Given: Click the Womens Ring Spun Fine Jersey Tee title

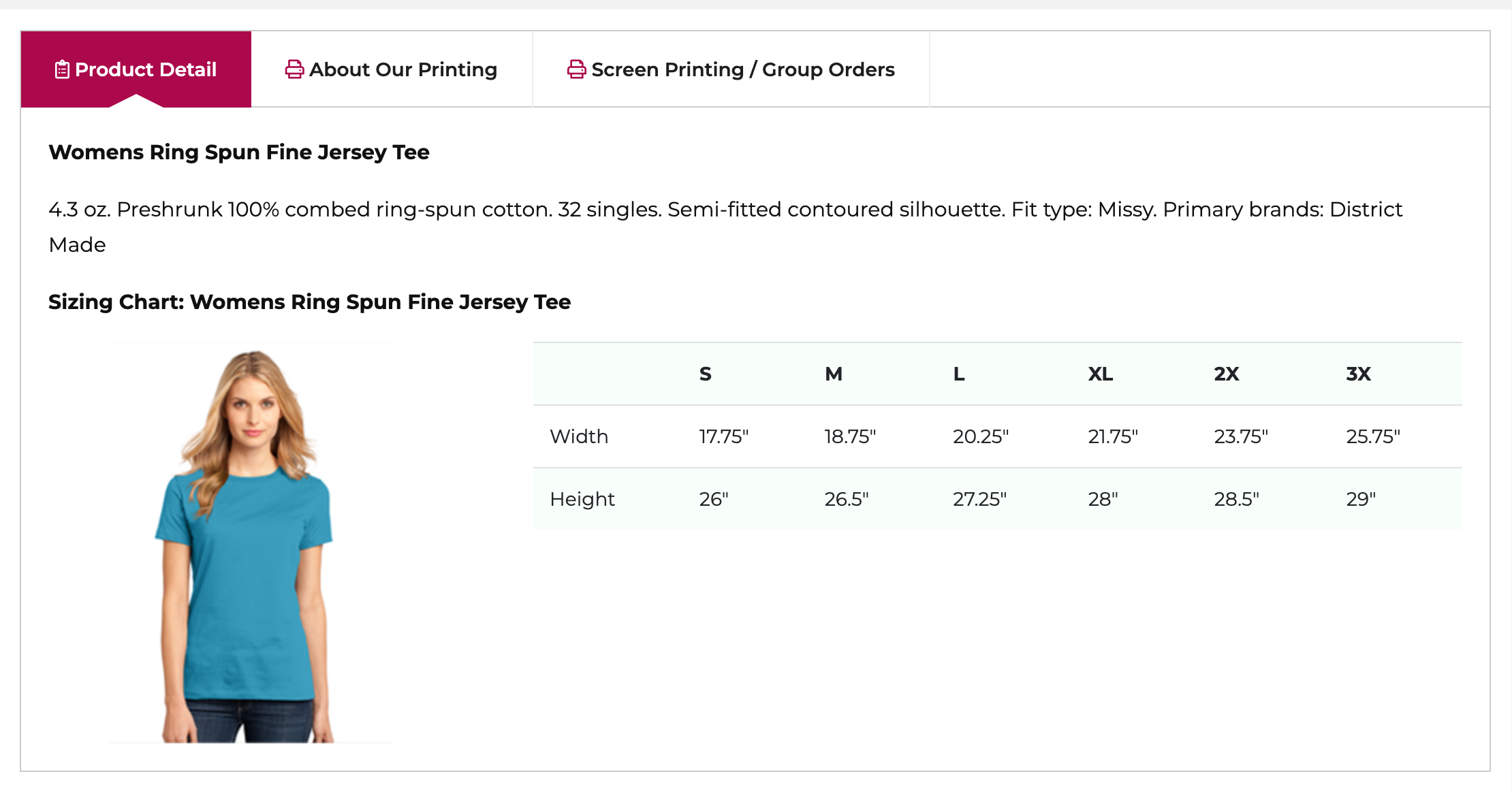Looking at the screenshot, I should click(x=239, y=152).
